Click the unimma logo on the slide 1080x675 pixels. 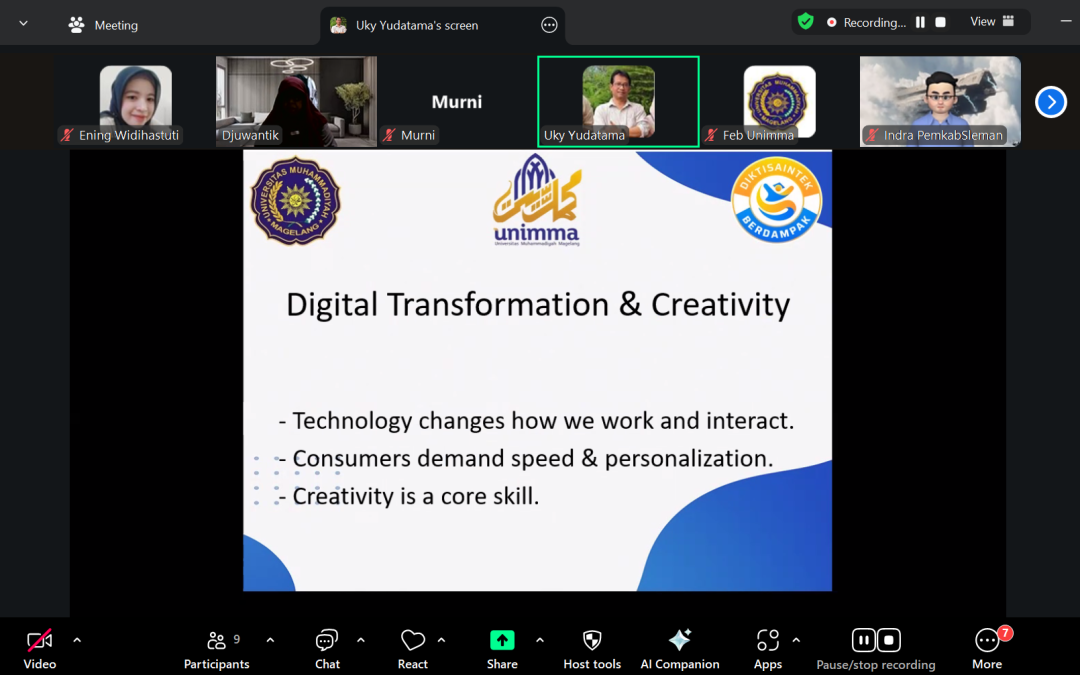[x=537, y=200]
